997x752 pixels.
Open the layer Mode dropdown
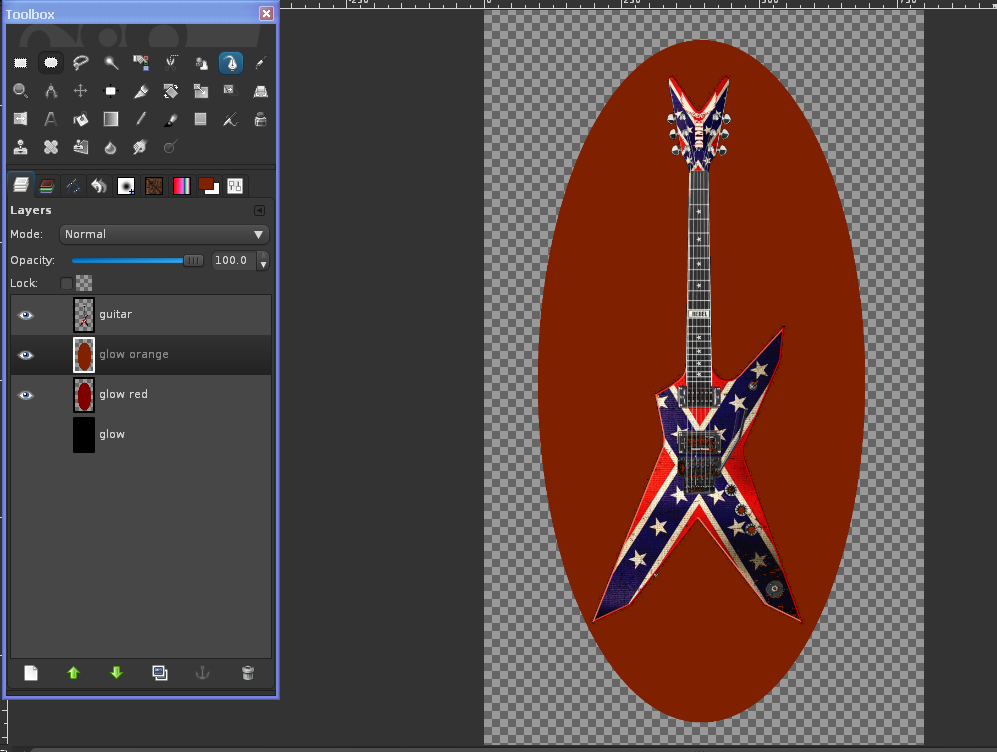point(164,235)
